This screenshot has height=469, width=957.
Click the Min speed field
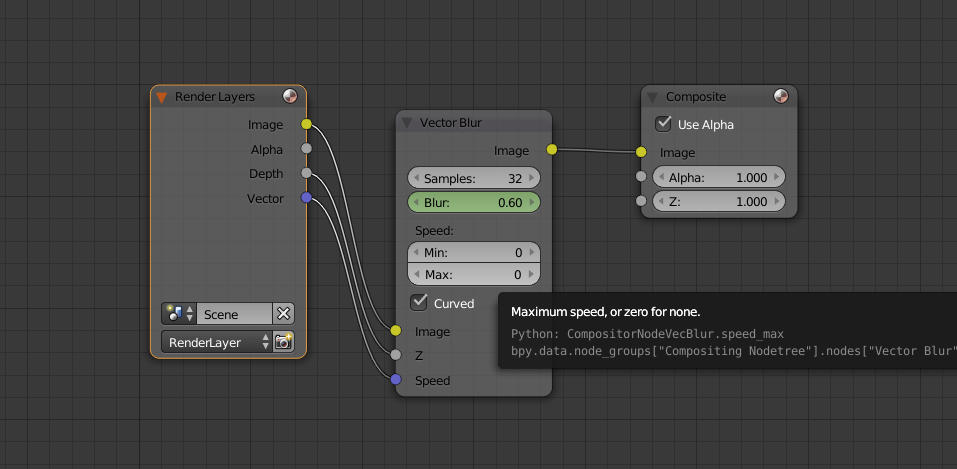(474, 254)
